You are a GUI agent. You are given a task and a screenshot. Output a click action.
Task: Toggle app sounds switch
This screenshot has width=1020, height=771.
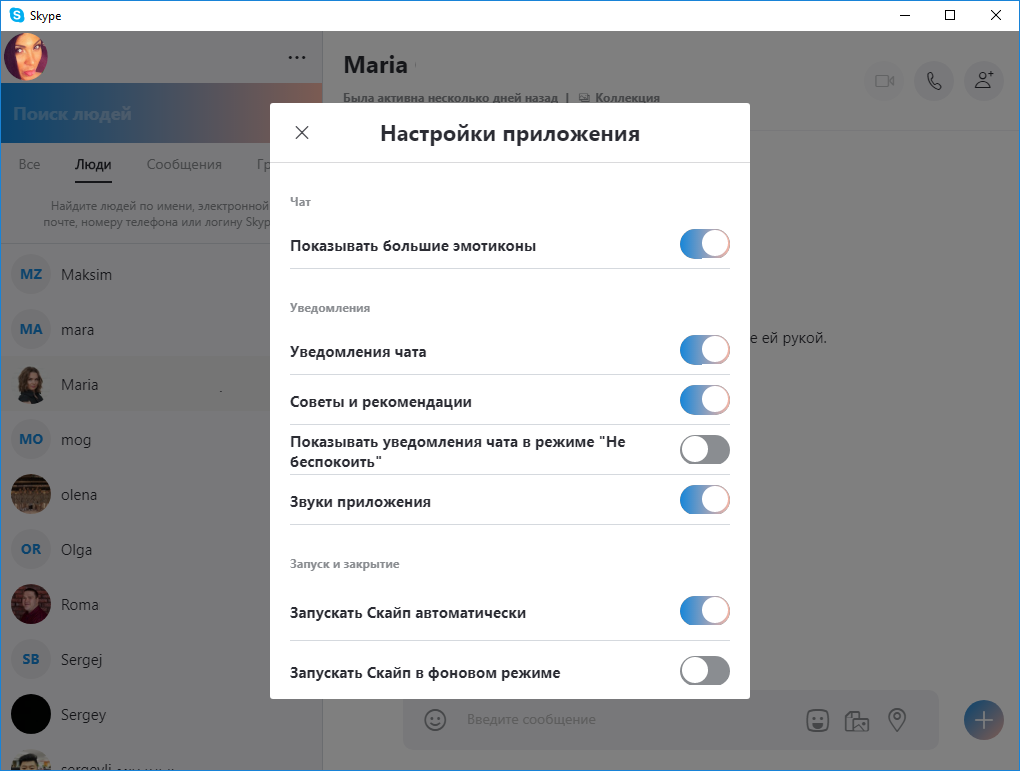coord(705,500)
